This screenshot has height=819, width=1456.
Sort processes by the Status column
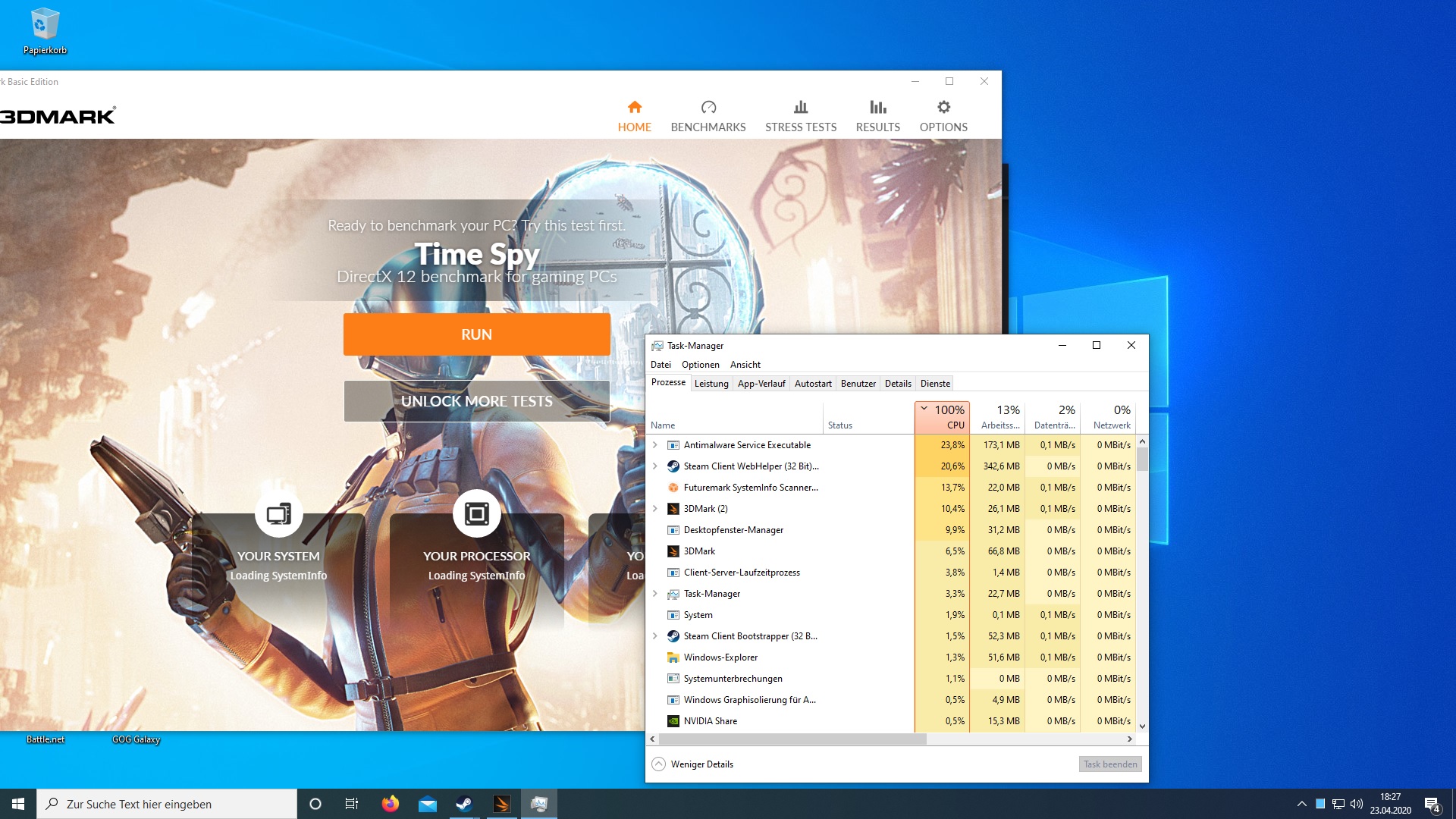868,417
